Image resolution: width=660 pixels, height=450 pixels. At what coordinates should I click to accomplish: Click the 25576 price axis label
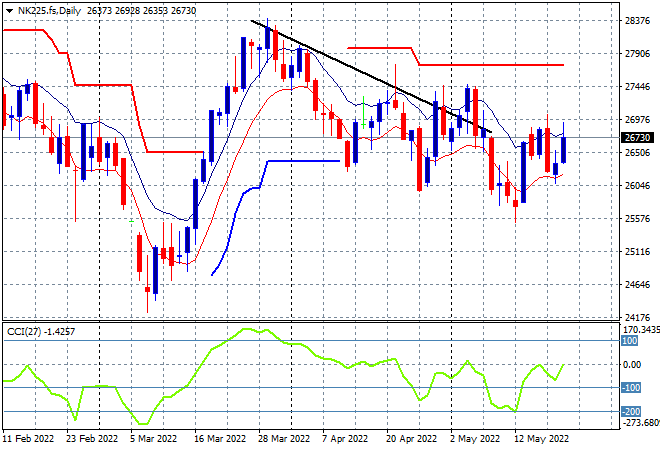point(637,218)
